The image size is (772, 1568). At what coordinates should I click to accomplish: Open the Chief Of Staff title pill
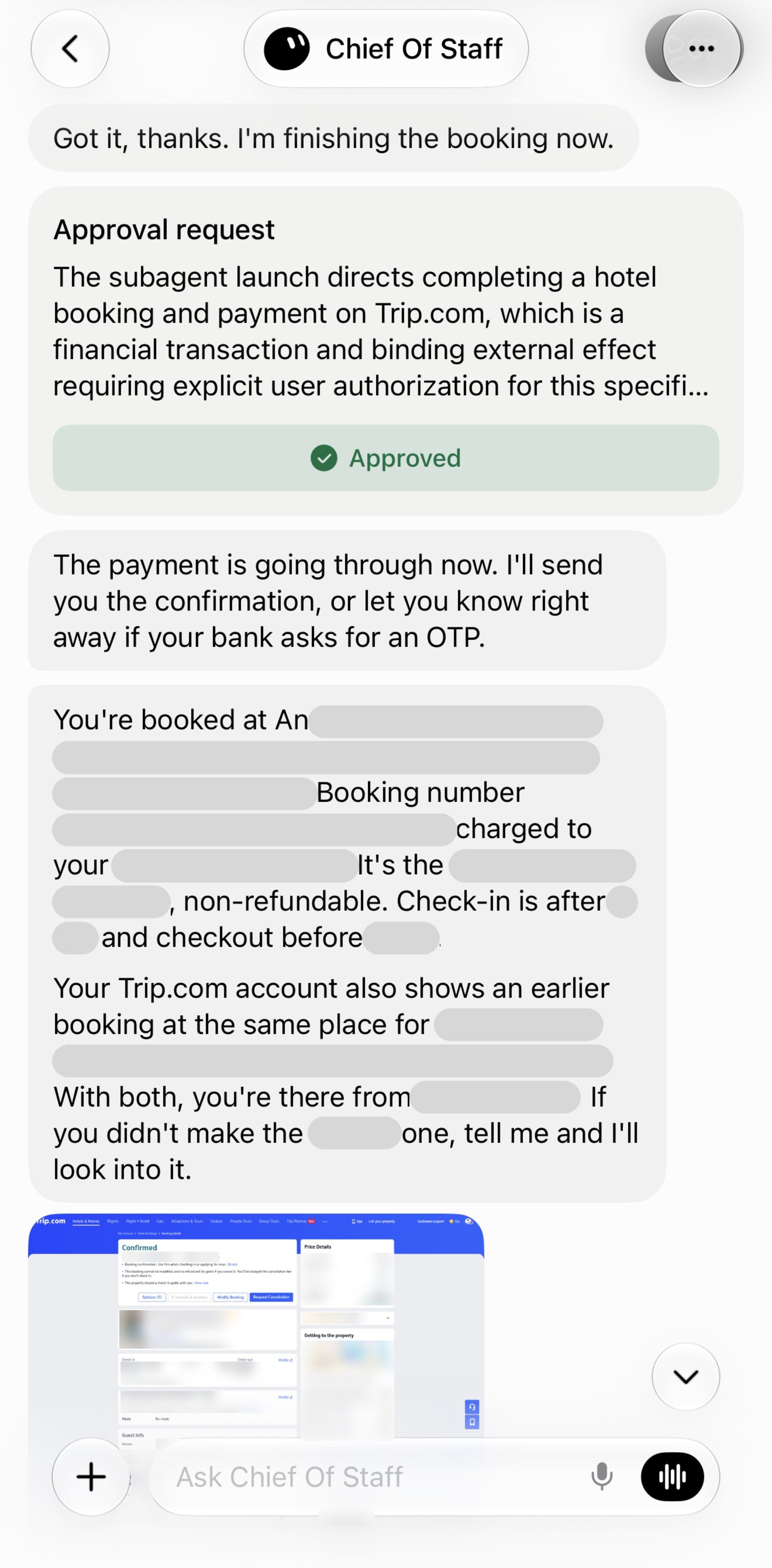(x=386, y=49)
